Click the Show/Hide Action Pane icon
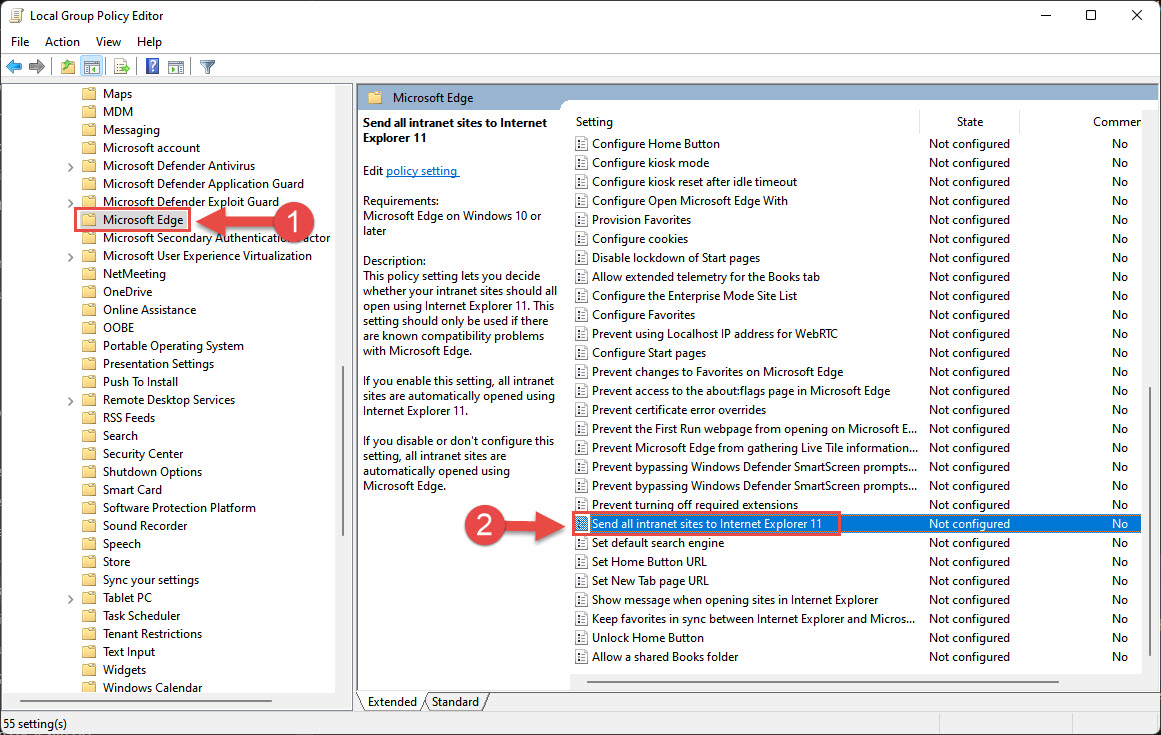1161x735 pixels. (x=176, y=67)
